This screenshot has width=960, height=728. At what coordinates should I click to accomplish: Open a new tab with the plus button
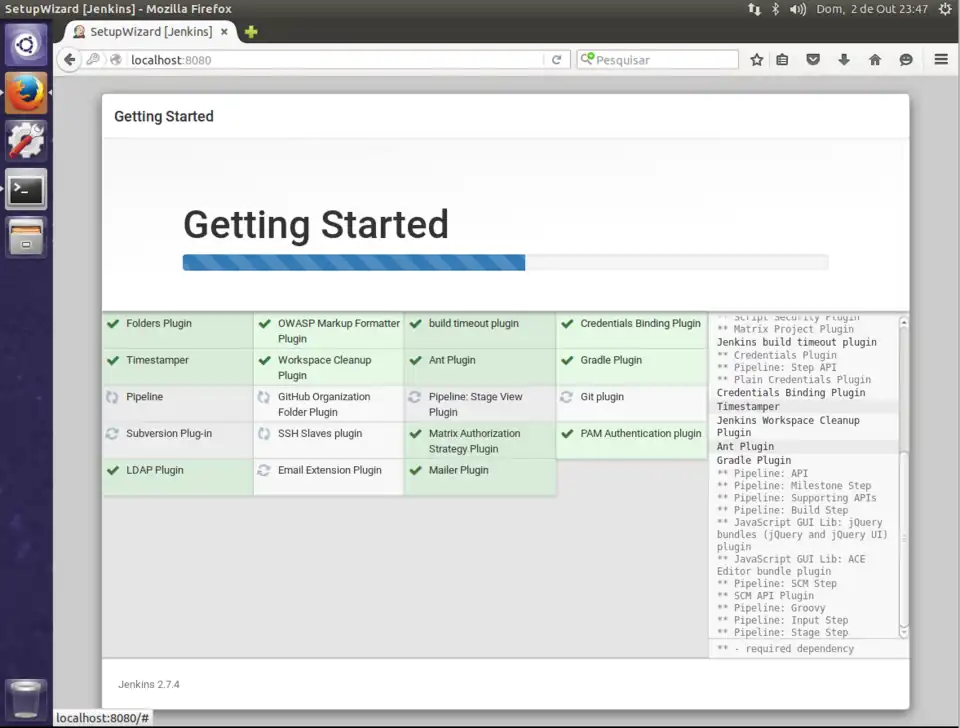(249, 31)
